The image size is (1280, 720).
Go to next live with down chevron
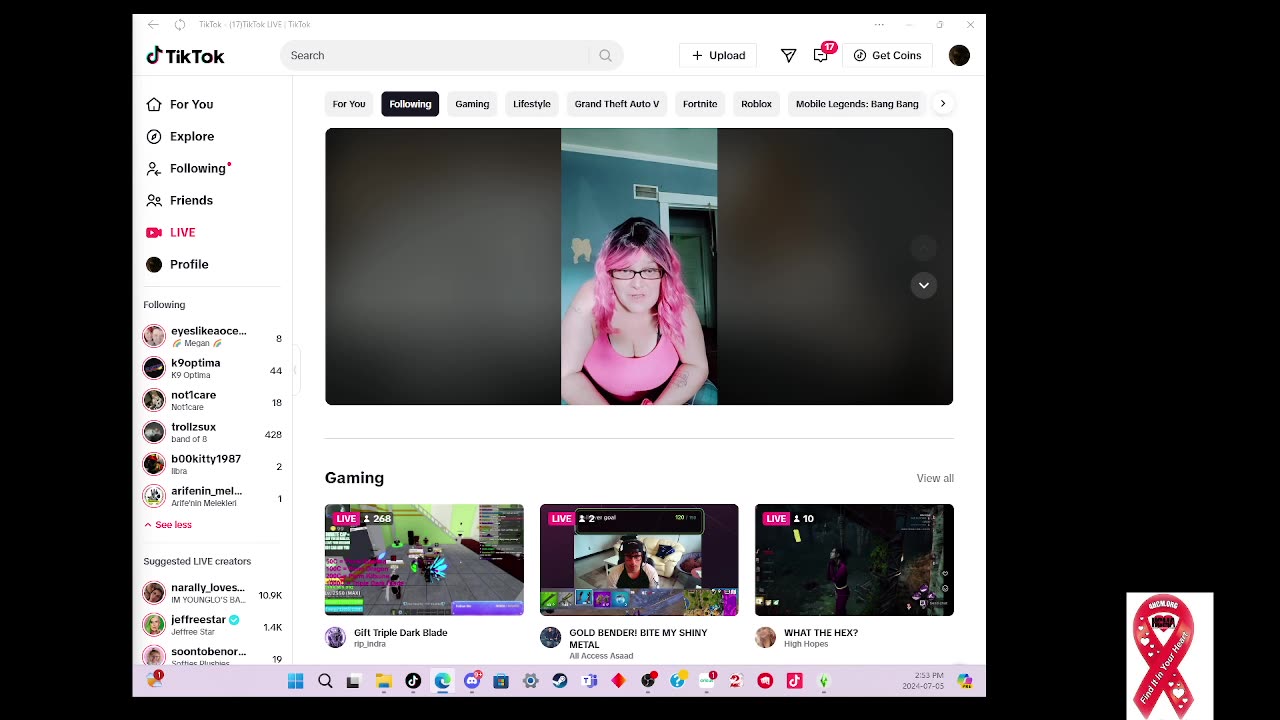(x=924, y=285)
